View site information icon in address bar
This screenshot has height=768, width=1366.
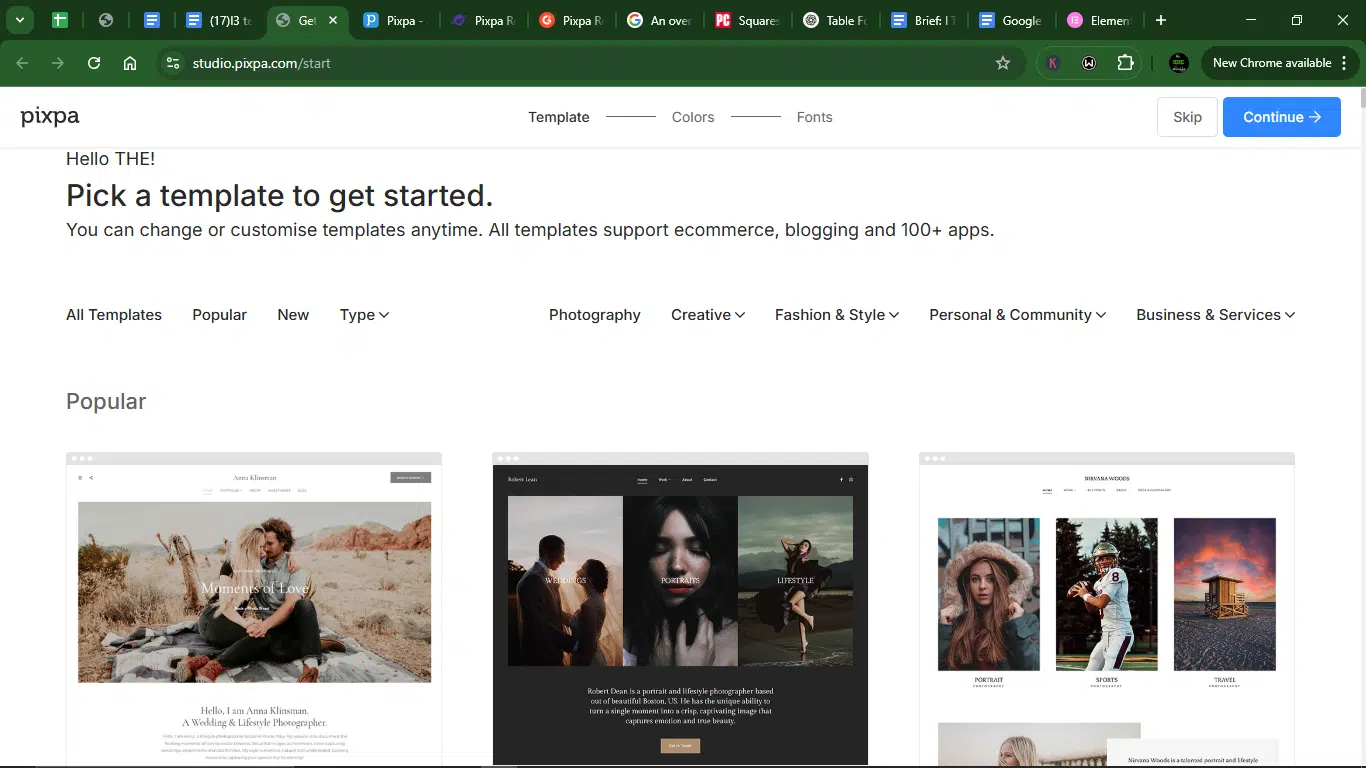coord(173,63)
